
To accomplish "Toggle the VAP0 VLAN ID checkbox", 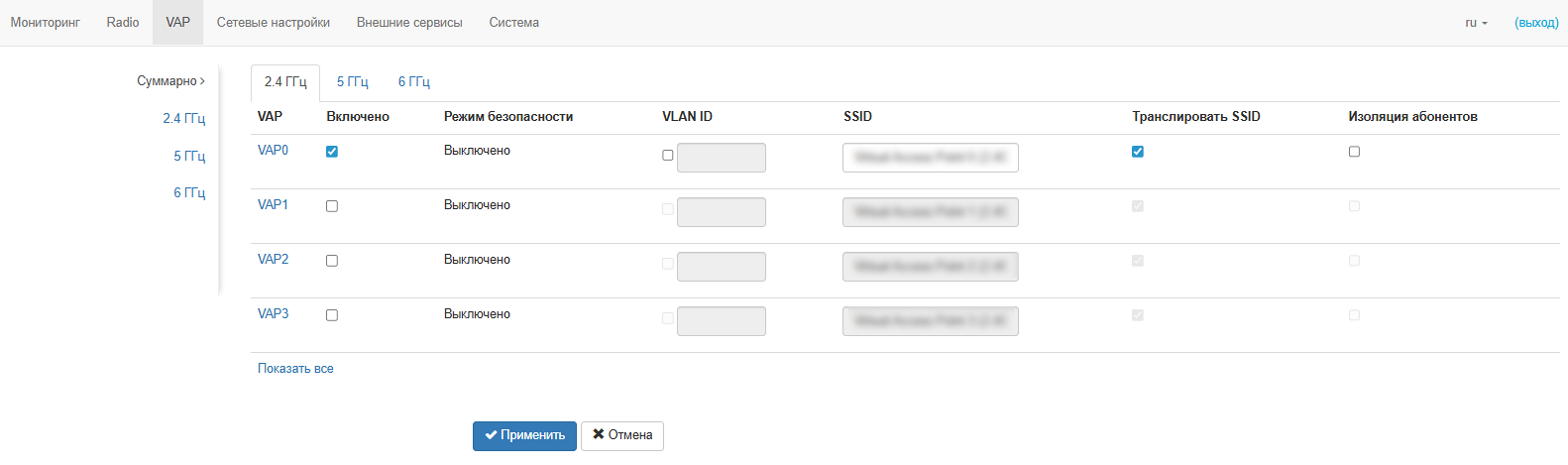I will (668, 156).
